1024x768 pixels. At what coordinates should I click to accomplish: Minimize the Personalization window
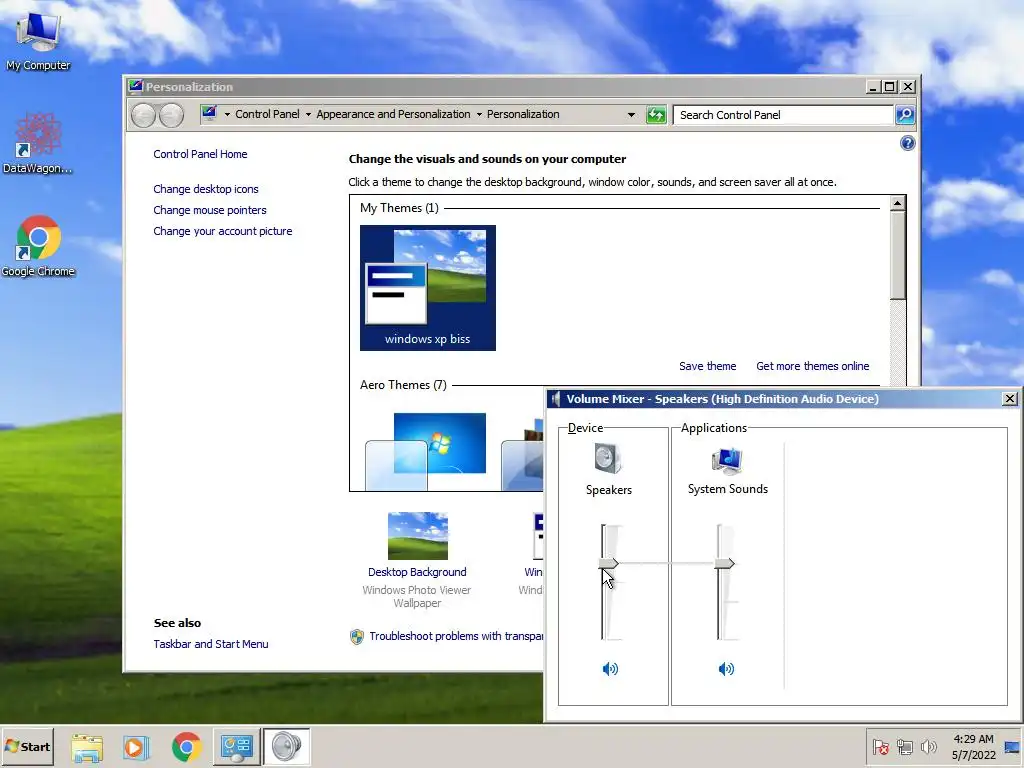[873, 86]
